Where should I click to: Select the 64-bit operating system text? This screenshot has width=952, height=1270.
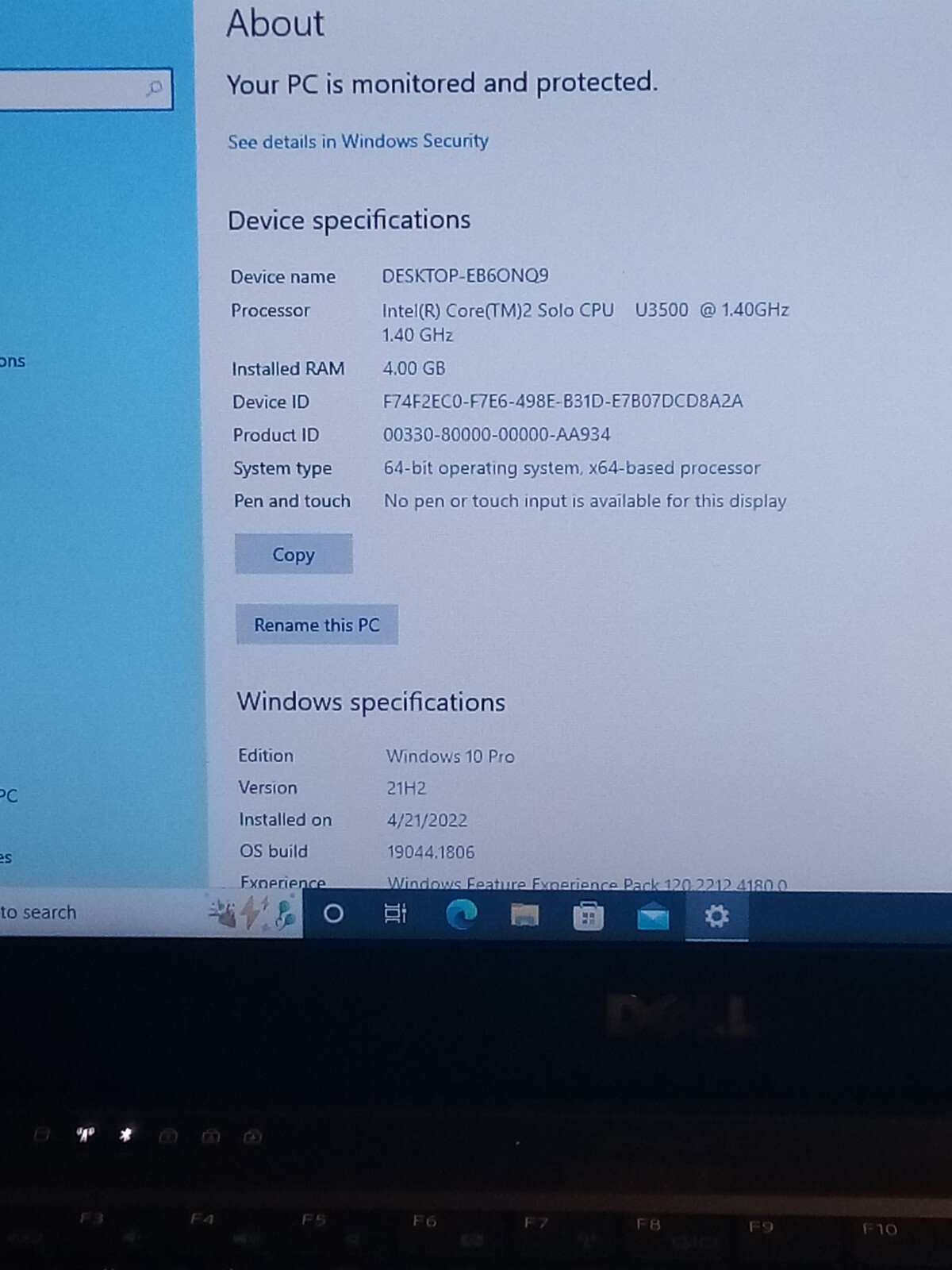[572, 468]
